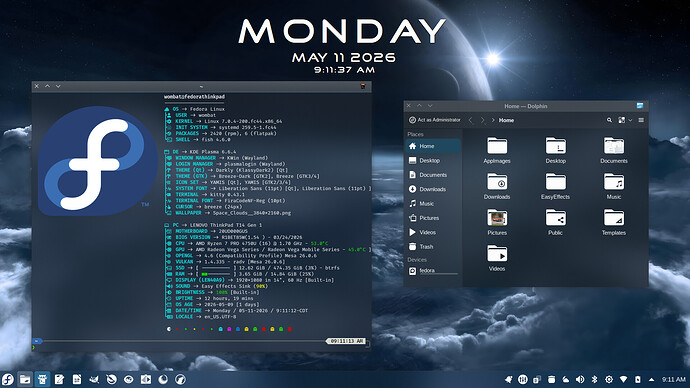This screenshot has height=388, width=690.
Task: Launch the text editor taskbar icon
Action: coord(59,379)
